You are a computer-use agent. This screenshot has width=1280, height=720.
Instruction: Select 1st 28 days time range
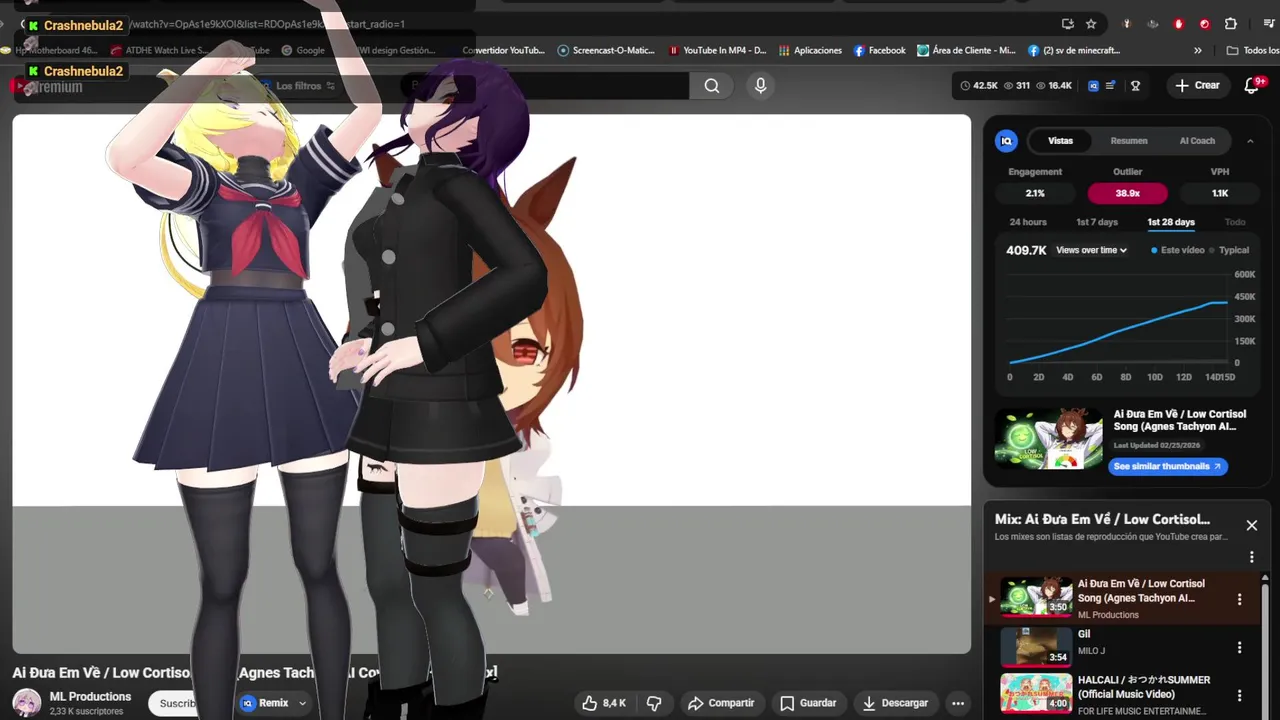tap(1171, 222)
